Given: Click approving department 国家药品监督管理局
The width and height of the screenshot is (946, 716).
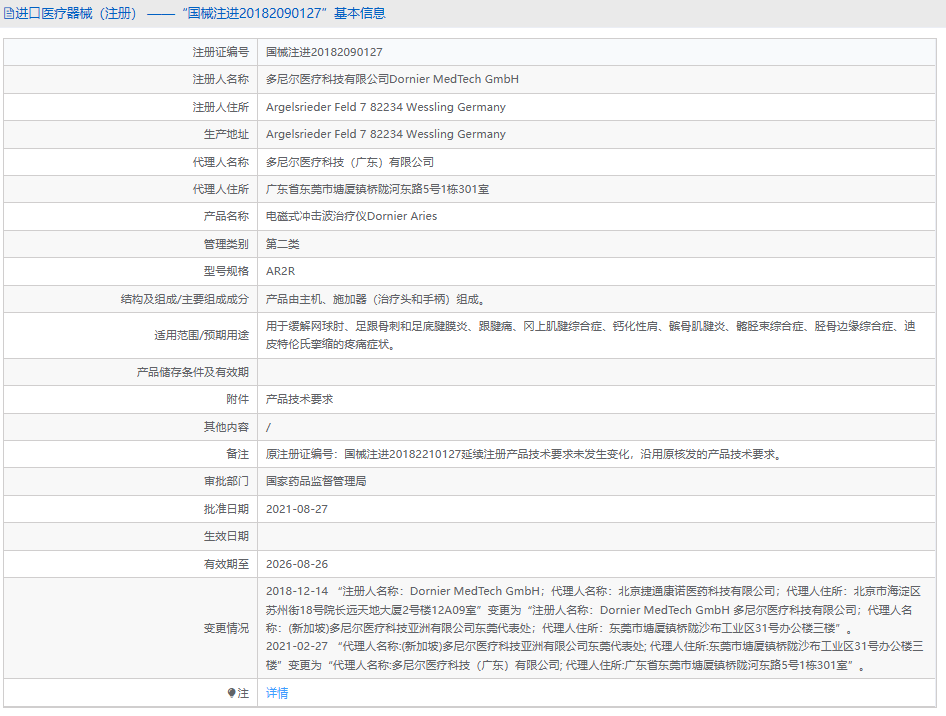Looking at the screenshot, I should coord(316,481).
